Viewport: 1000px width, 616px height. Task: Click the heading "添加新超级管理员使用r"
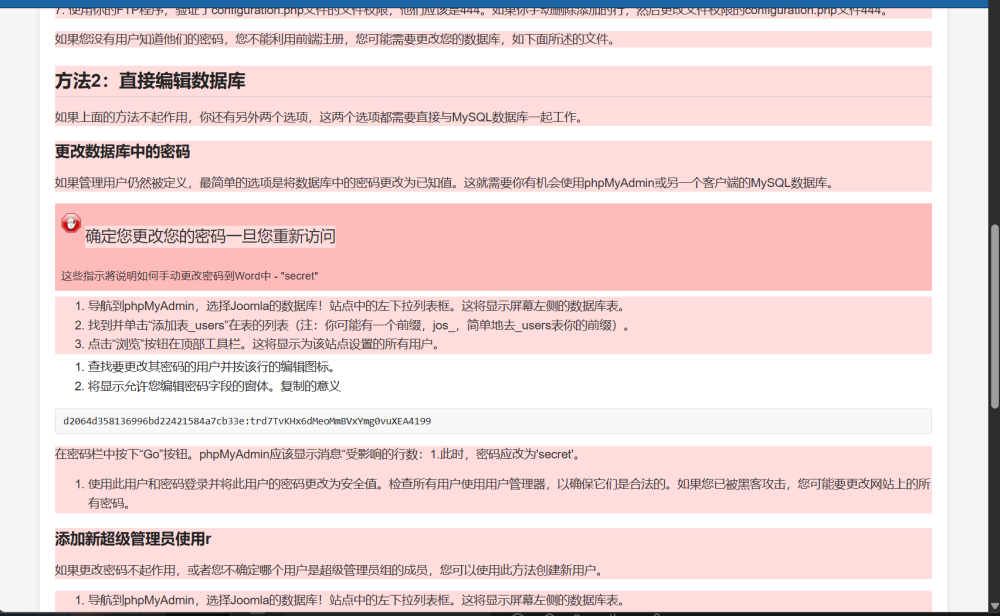pos(133,539)
